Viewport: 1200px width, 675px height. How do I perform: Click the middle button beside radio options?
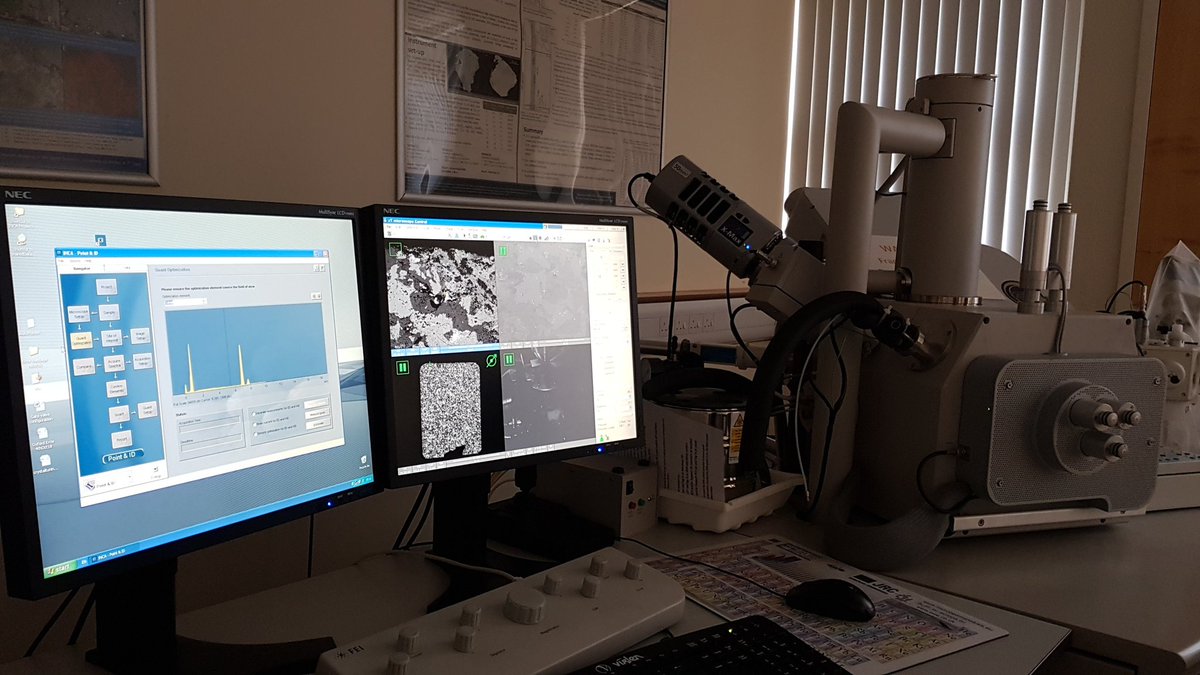[317, 414]
